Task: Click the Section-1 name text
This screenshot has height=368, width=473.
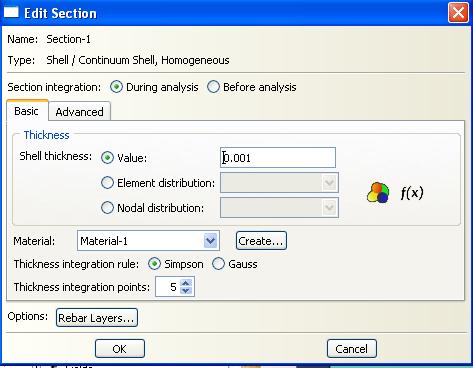Action: pos(68,39)
